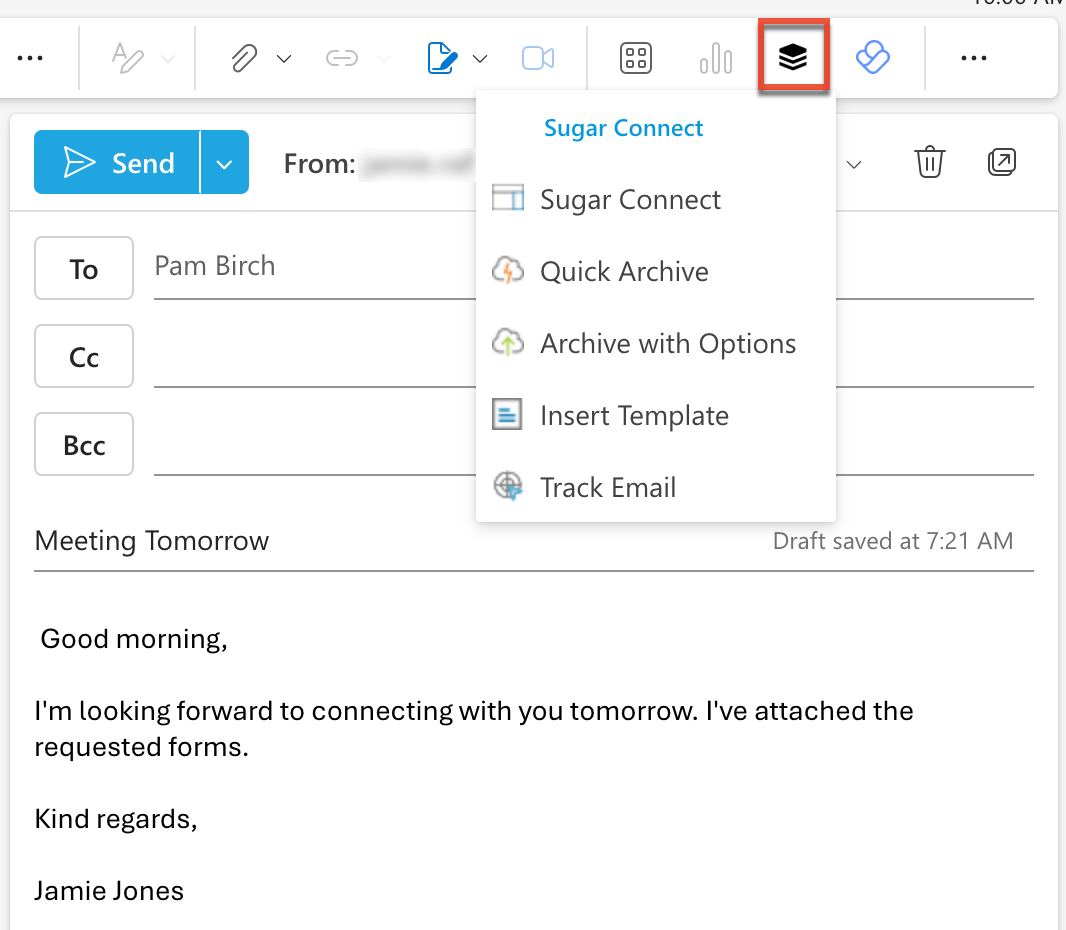Screen dimensions: 1066x930
Task: Insert a hyperlink with the link icon
Action: [340, 58]
